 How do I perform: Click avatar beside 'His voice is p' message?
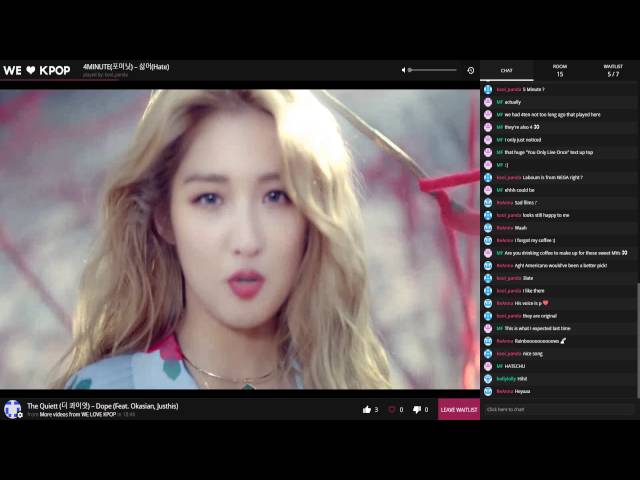(488, 303)
